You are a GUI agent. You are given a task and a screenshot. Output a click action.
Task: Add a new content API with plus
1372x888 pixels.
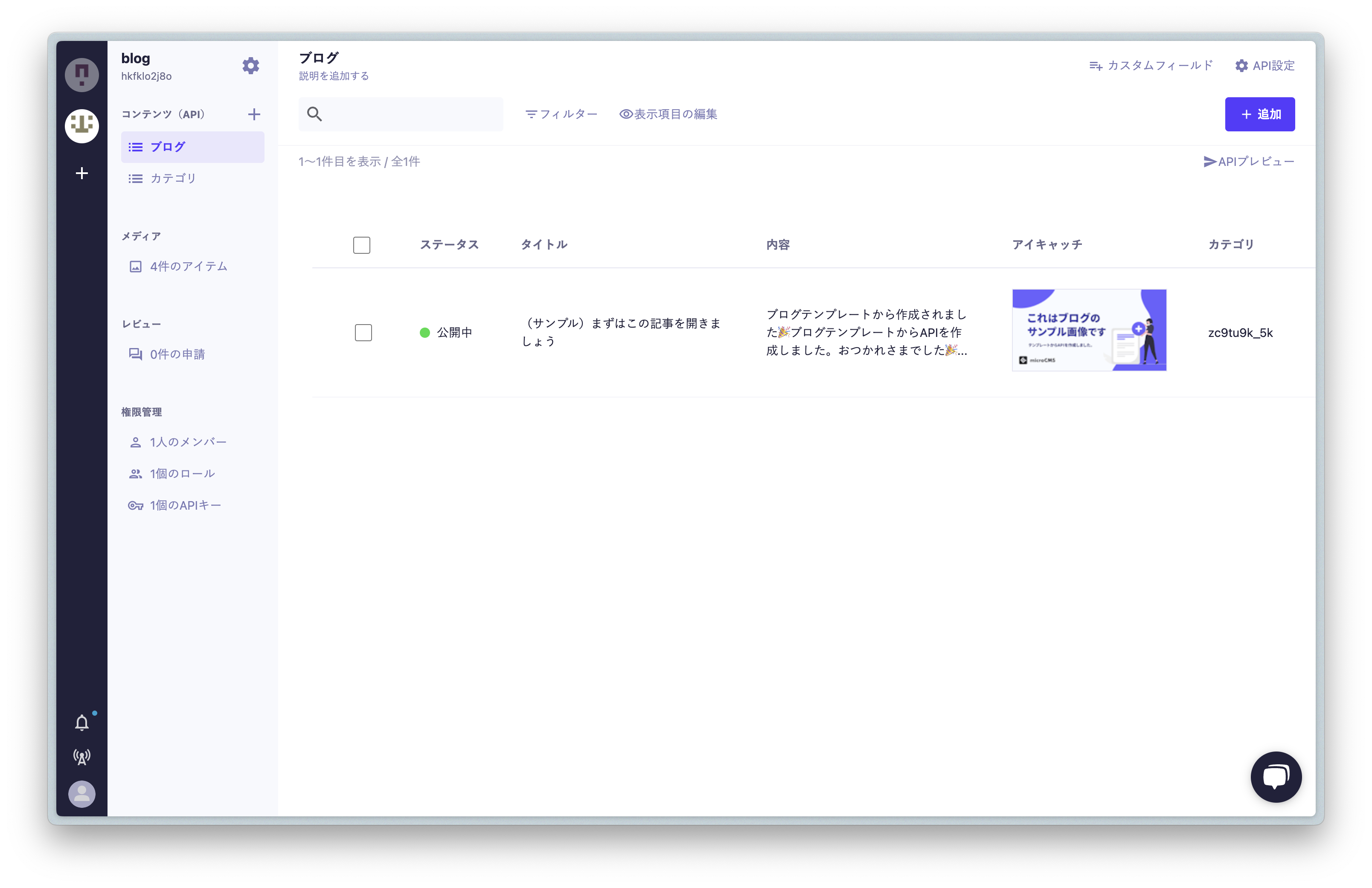point(254,114)
